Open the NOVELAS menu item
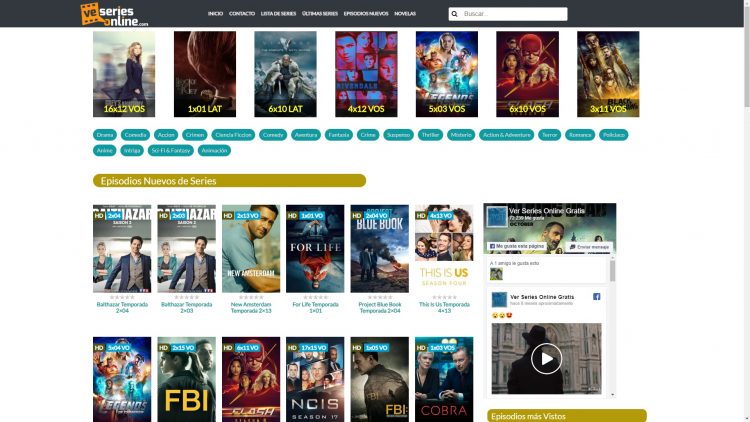Viewport: 750px width, 422px height. click(x=405, y=14)
